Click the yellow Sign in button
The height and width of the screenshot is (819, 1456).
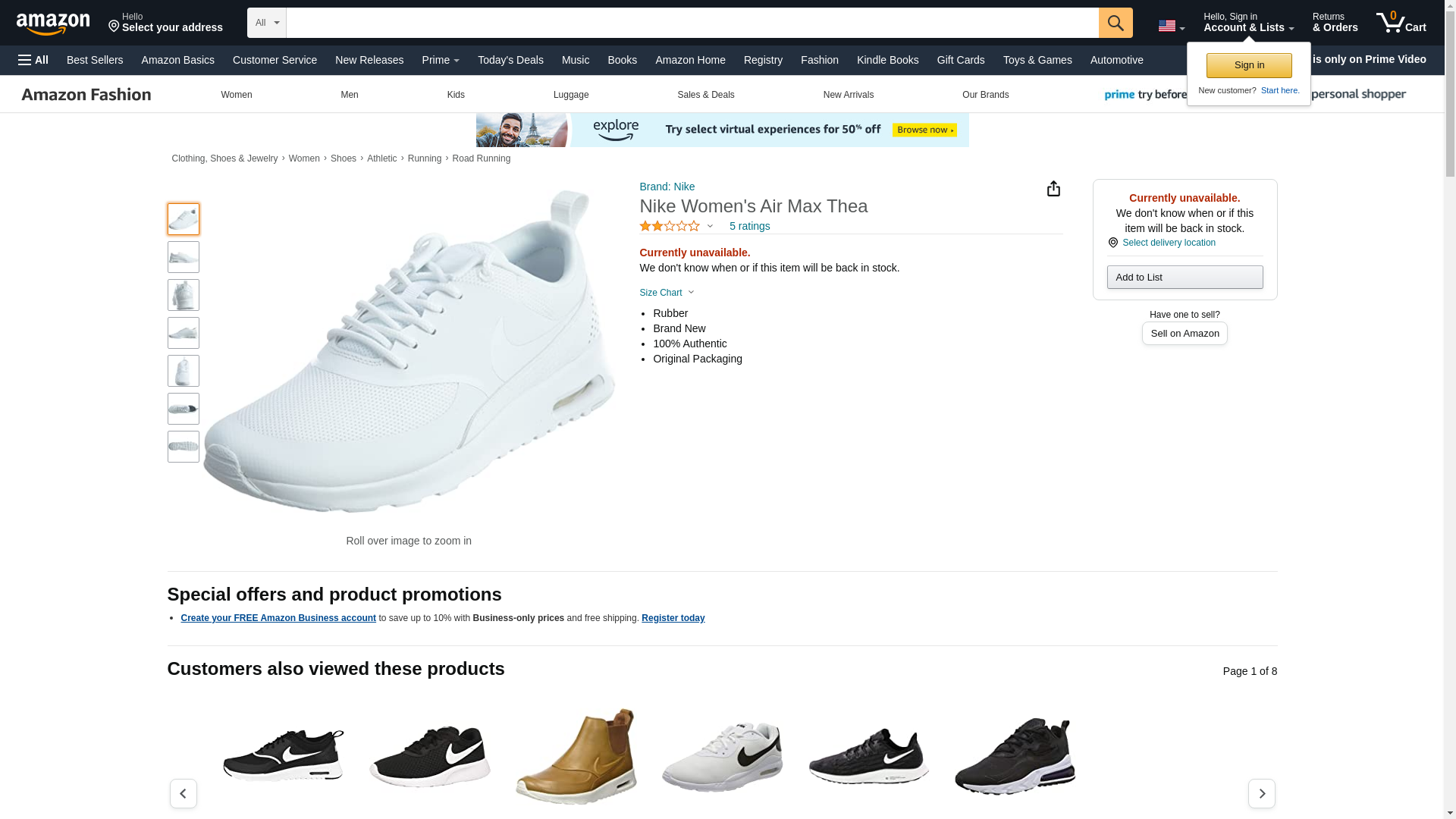[x=1249, y=65]
